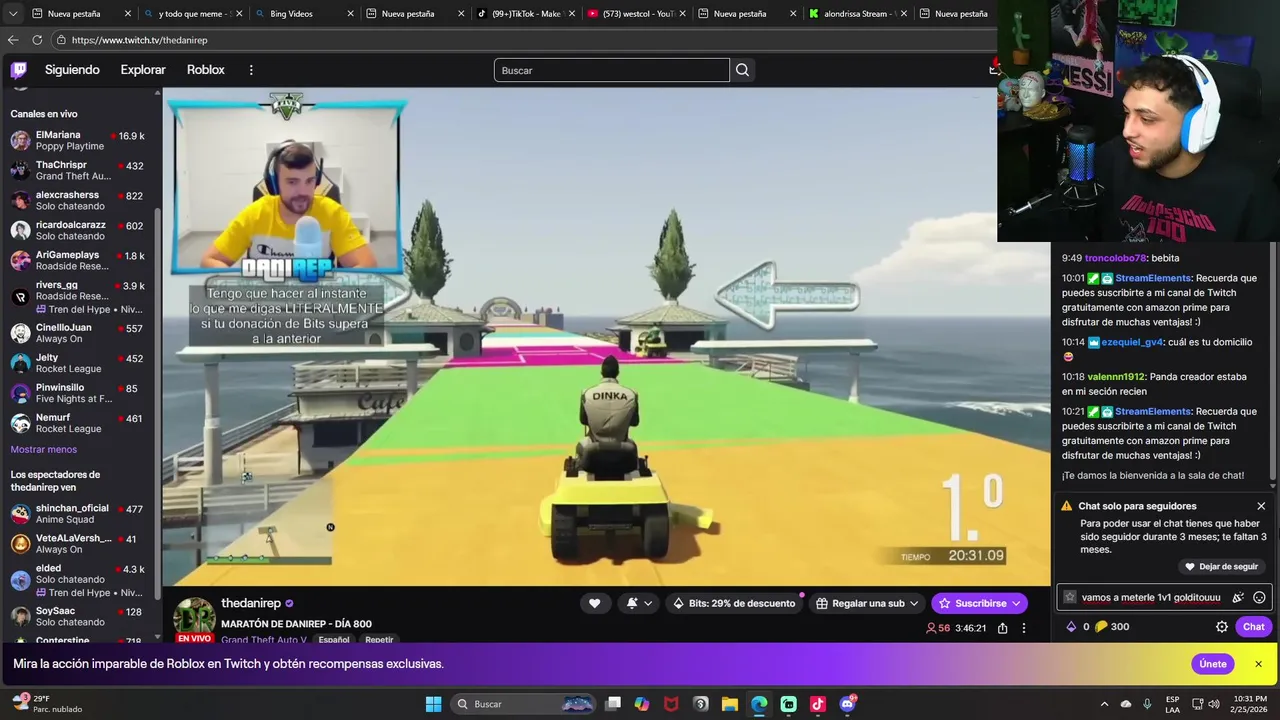Open elded channel in sidebar

coord(78,580)
